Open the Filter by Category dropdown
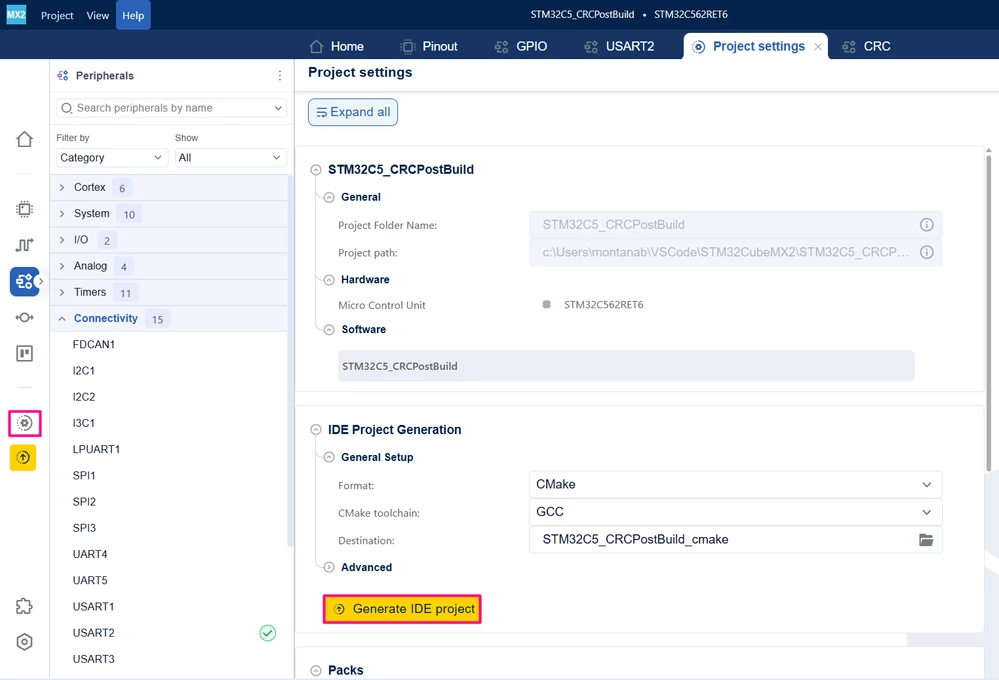Viewport: 999px width, 680px height. pos(111,157)
